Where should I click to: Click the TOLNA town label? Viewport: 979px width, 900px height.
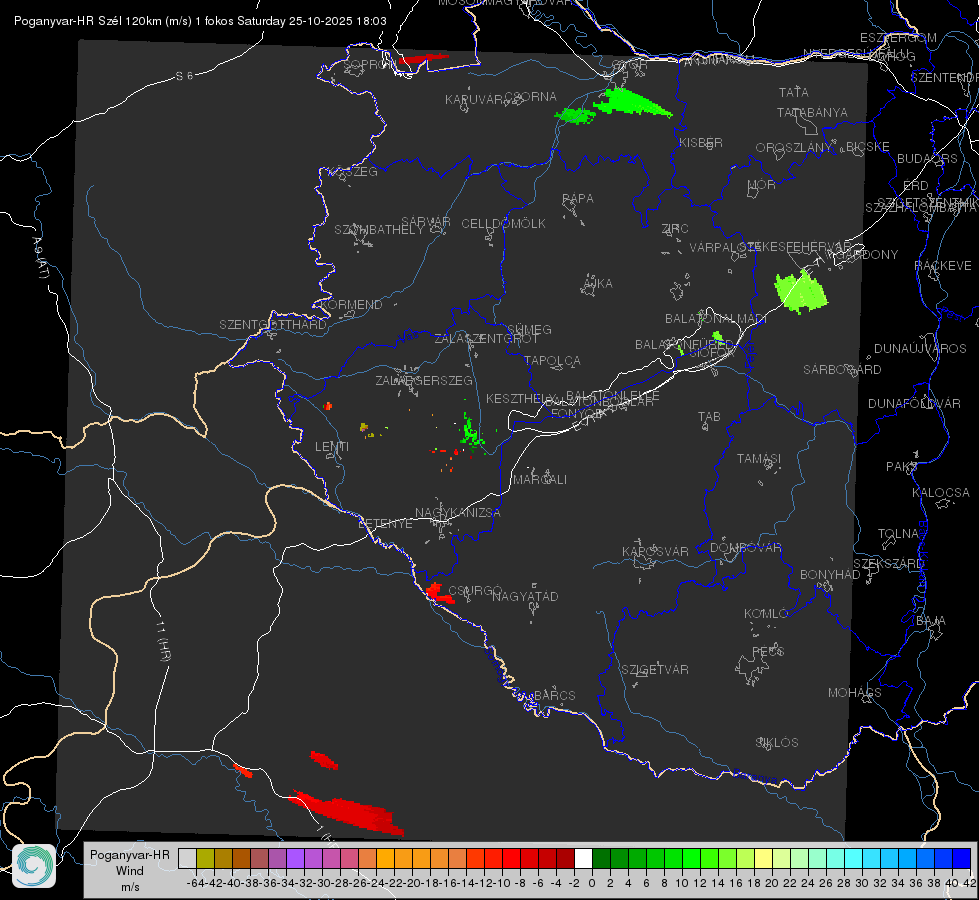pyautogui.click(x=898, y=533)
